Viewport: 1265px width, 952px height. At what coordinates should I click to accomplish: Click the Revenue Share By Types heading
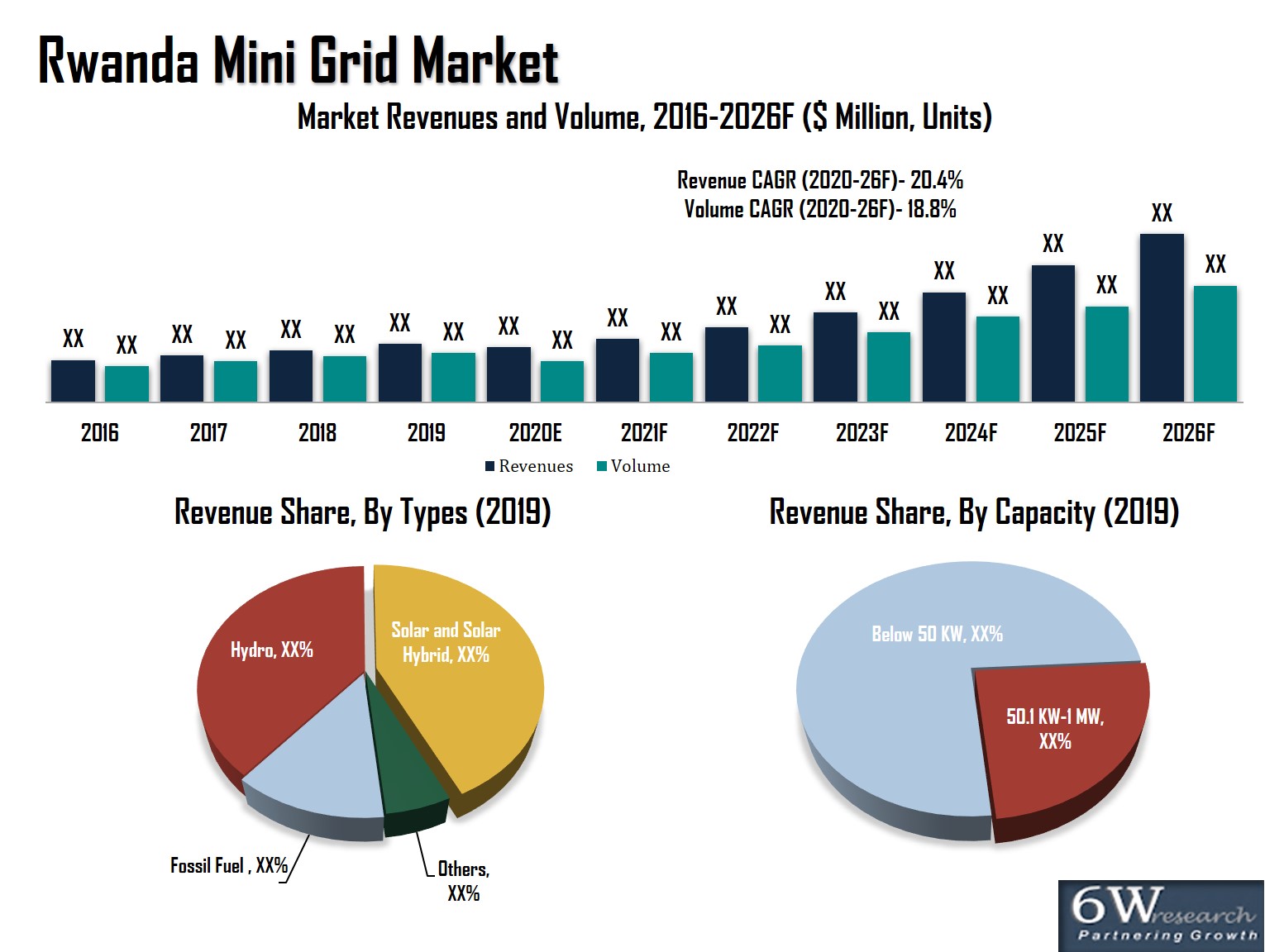[x=363, y=512]
